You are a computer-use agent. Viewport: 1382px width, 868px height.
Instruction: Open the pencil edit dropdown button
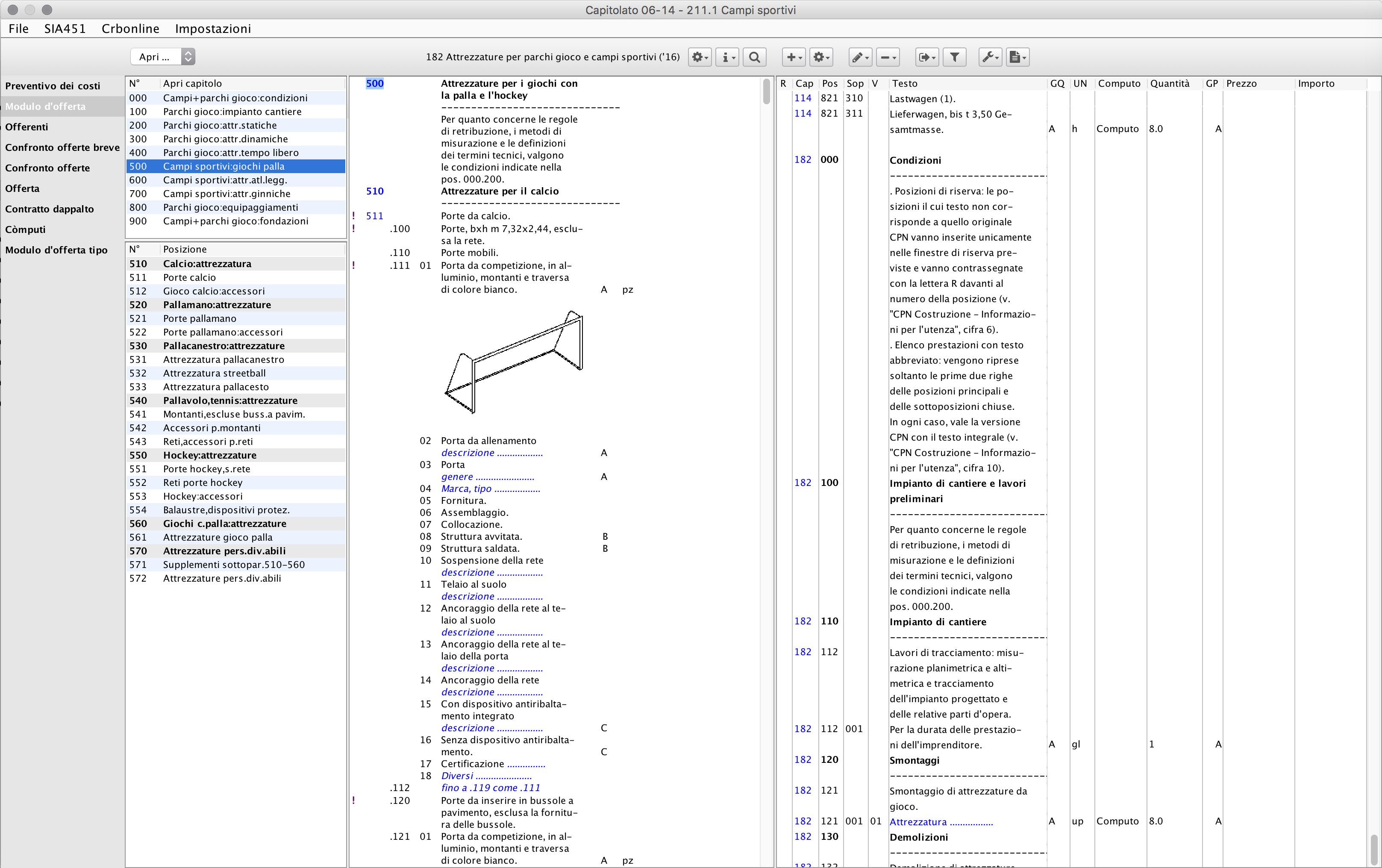pos(860,57)
